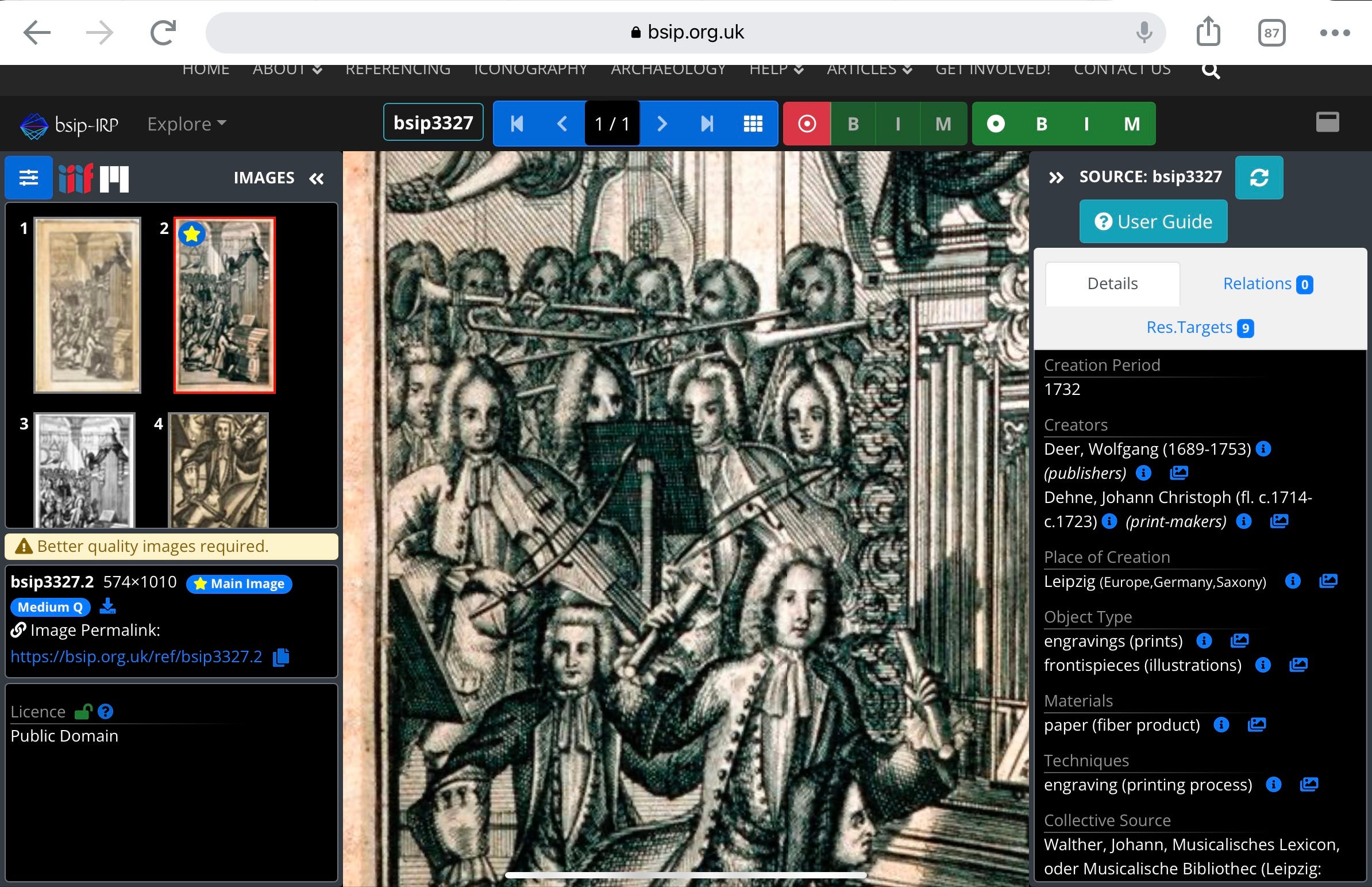Show images for paper (fiber product)
This screenshot has height=887, width=1372.
(1257, 724)
